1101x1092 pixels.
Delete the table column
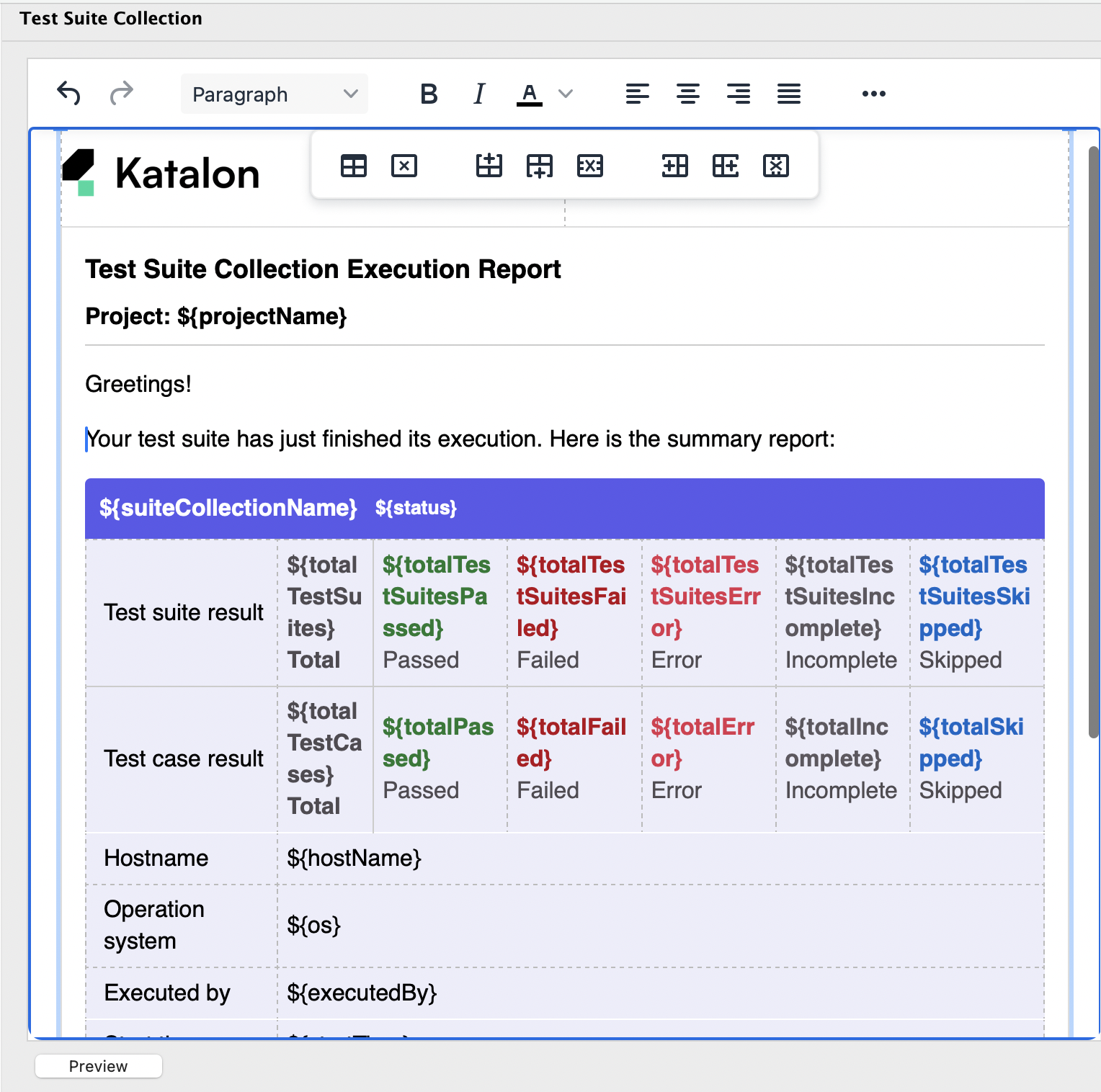pyautogui.click(x=776, y=166)
